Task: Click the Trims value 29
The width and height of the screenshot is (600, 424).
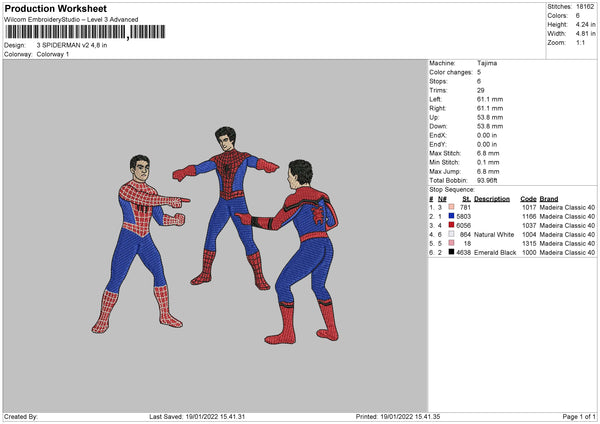Action: coord(481,90)
